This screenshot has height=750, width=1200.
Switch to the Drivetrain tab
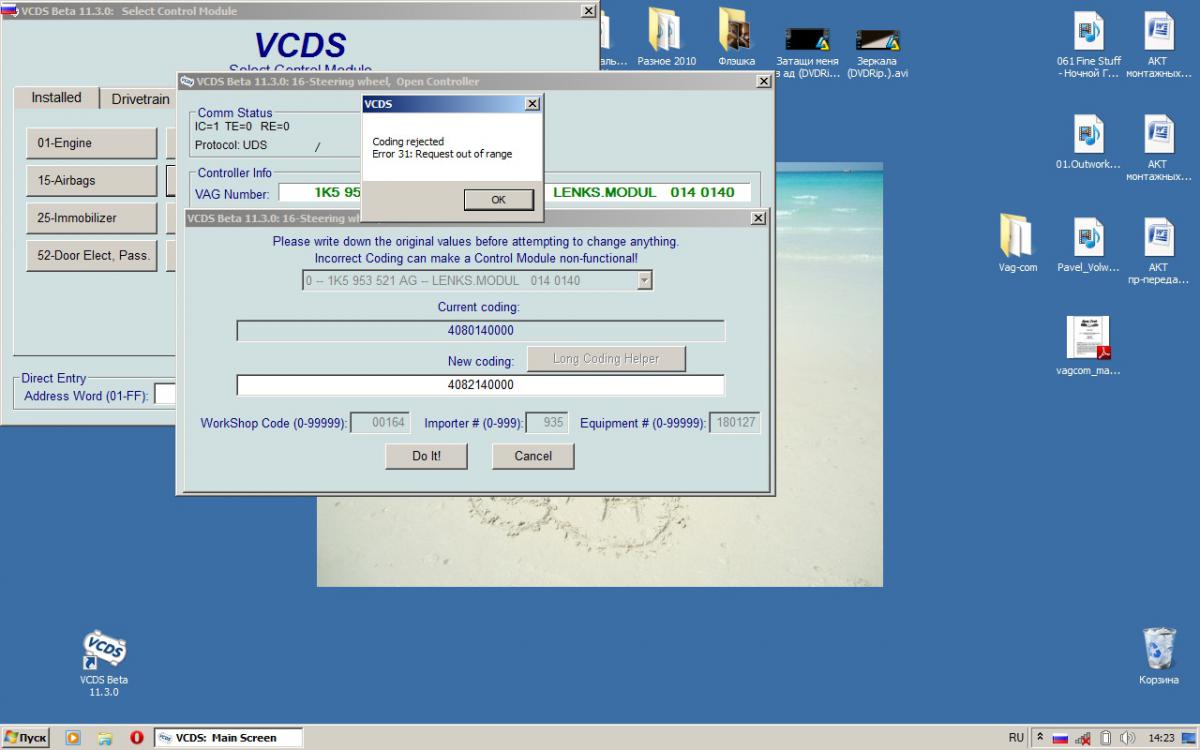click(x=141, y=100)
